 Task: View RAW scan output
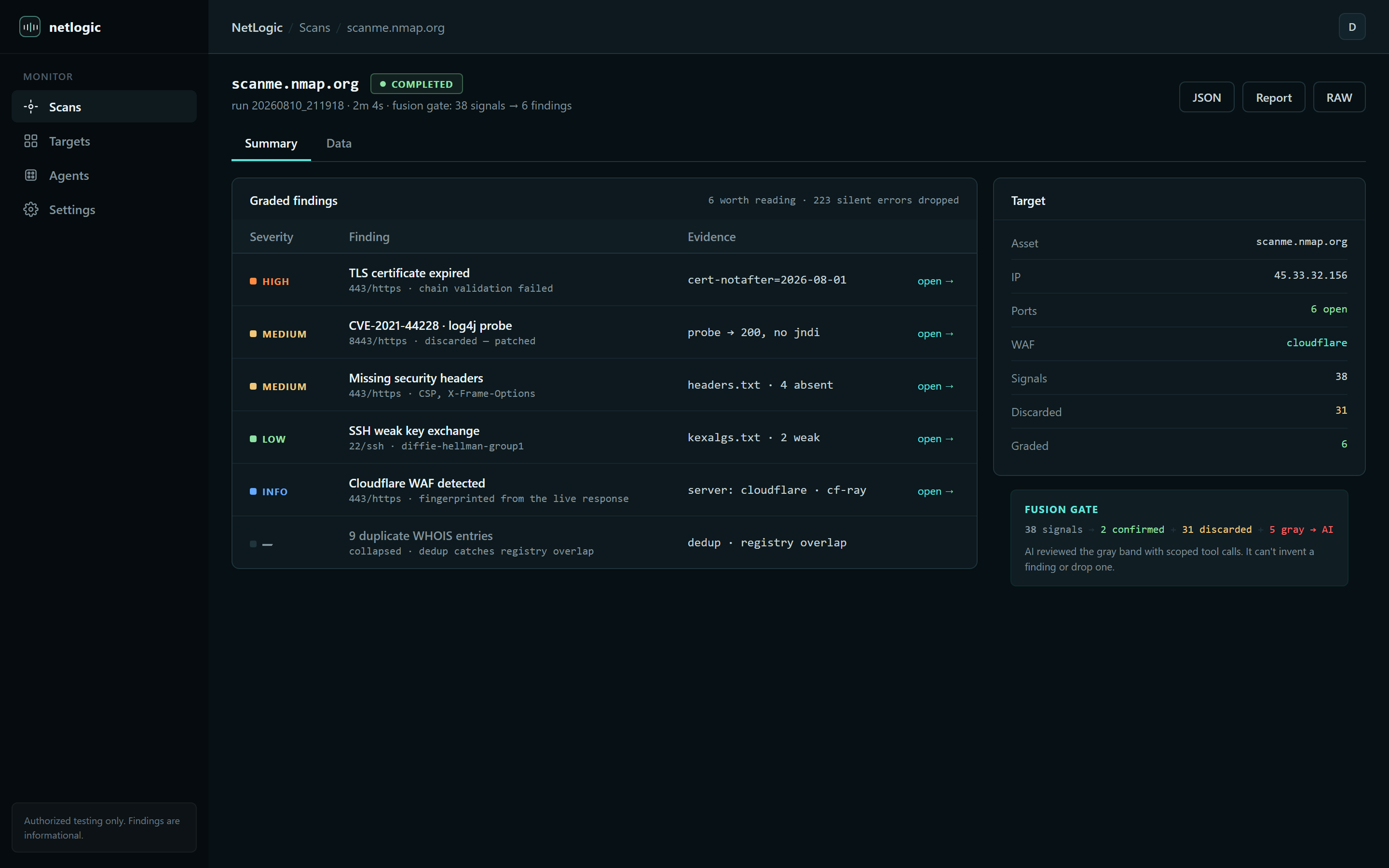click(x=1339, y=97)
